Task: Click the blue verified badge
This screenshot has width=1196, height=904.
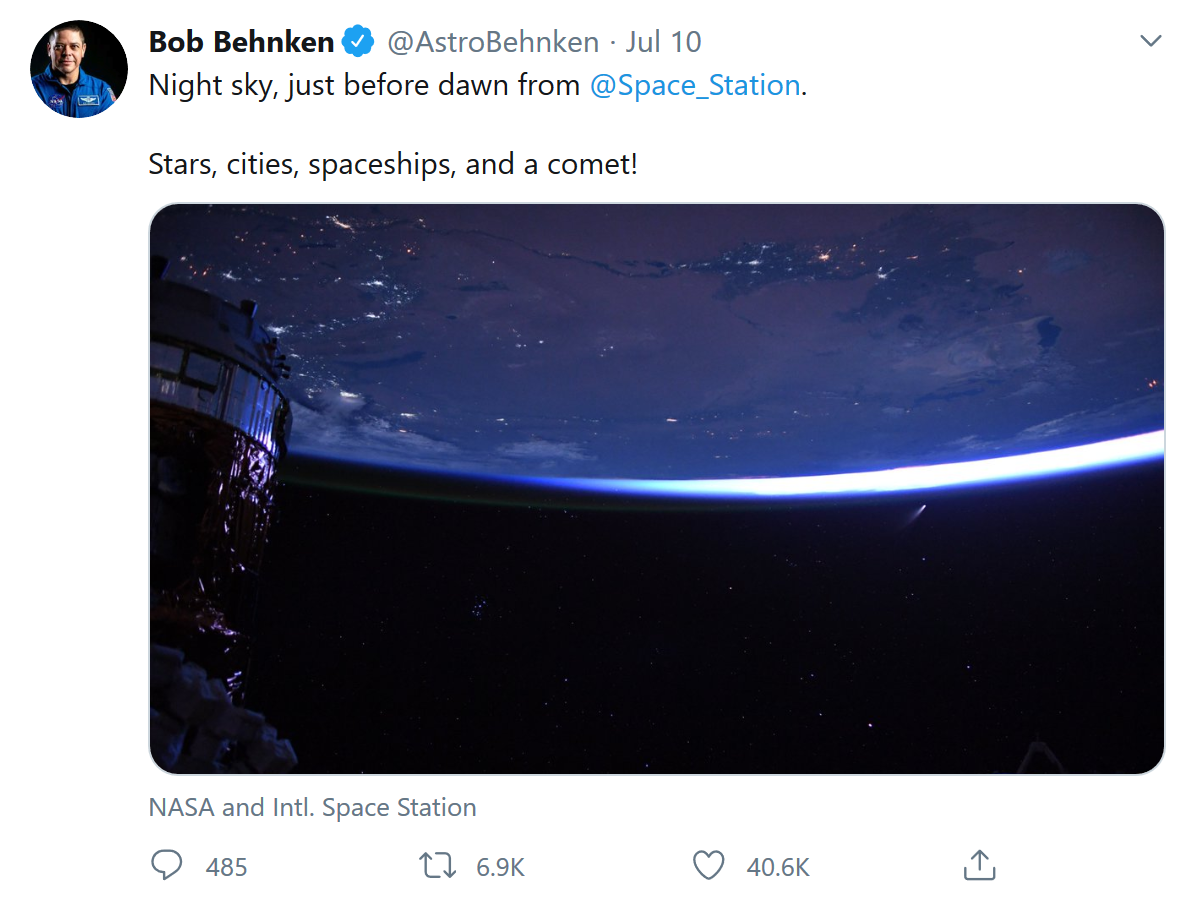Action: tap(358, 42)
